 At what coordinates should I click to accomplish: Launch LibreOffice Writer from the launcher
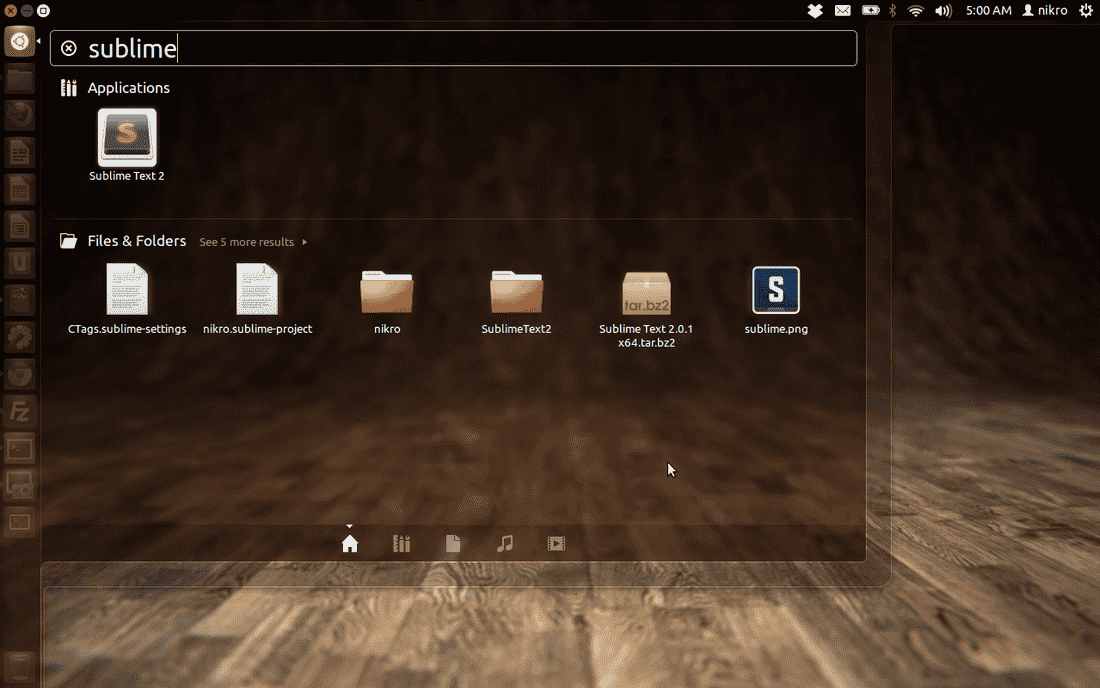[20, 152]
